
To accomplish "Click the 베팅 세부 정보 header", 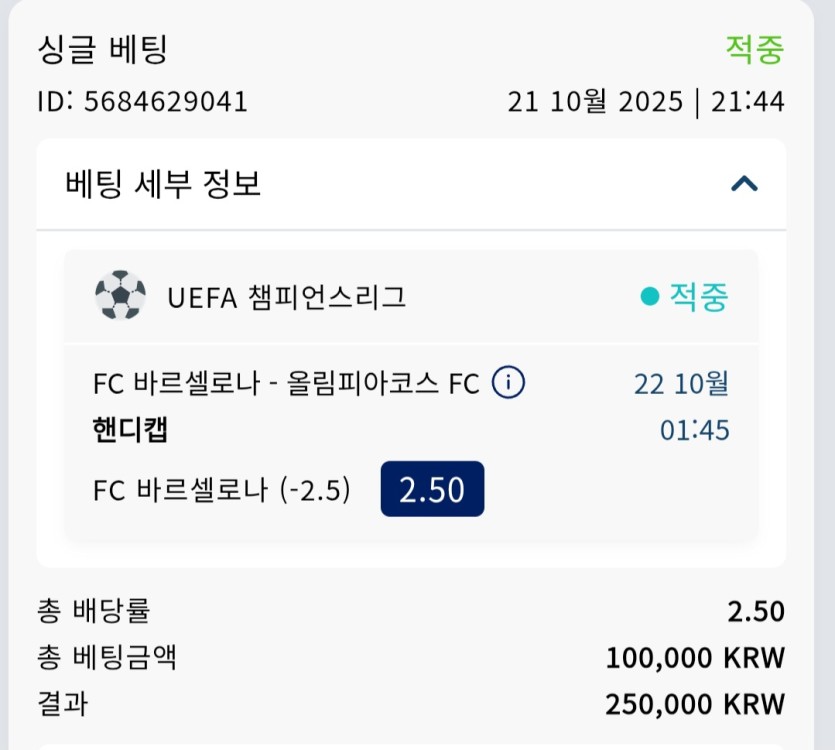I will pos(163,184).
